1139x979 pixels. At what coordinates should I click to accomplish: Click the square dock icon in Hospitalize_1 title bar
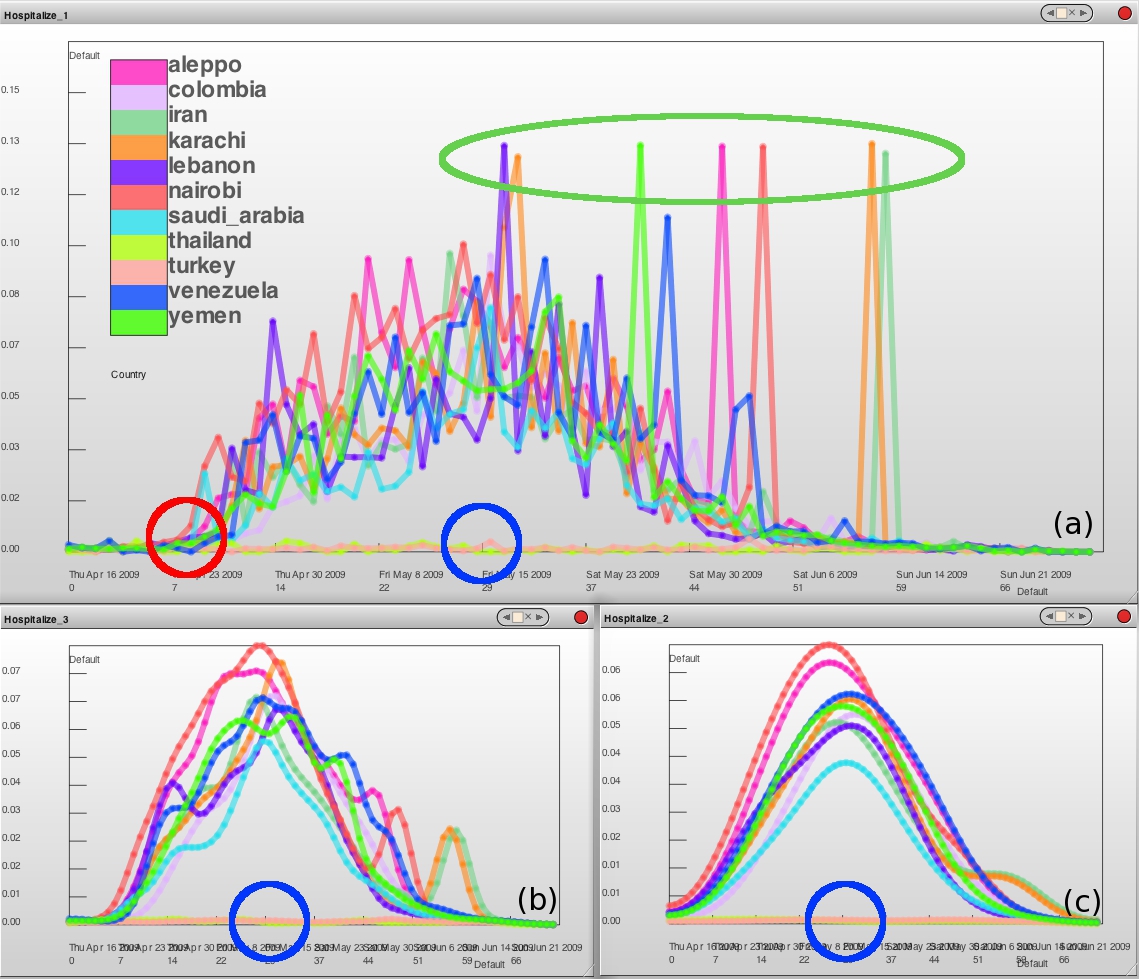click(x=1061, y=13)
